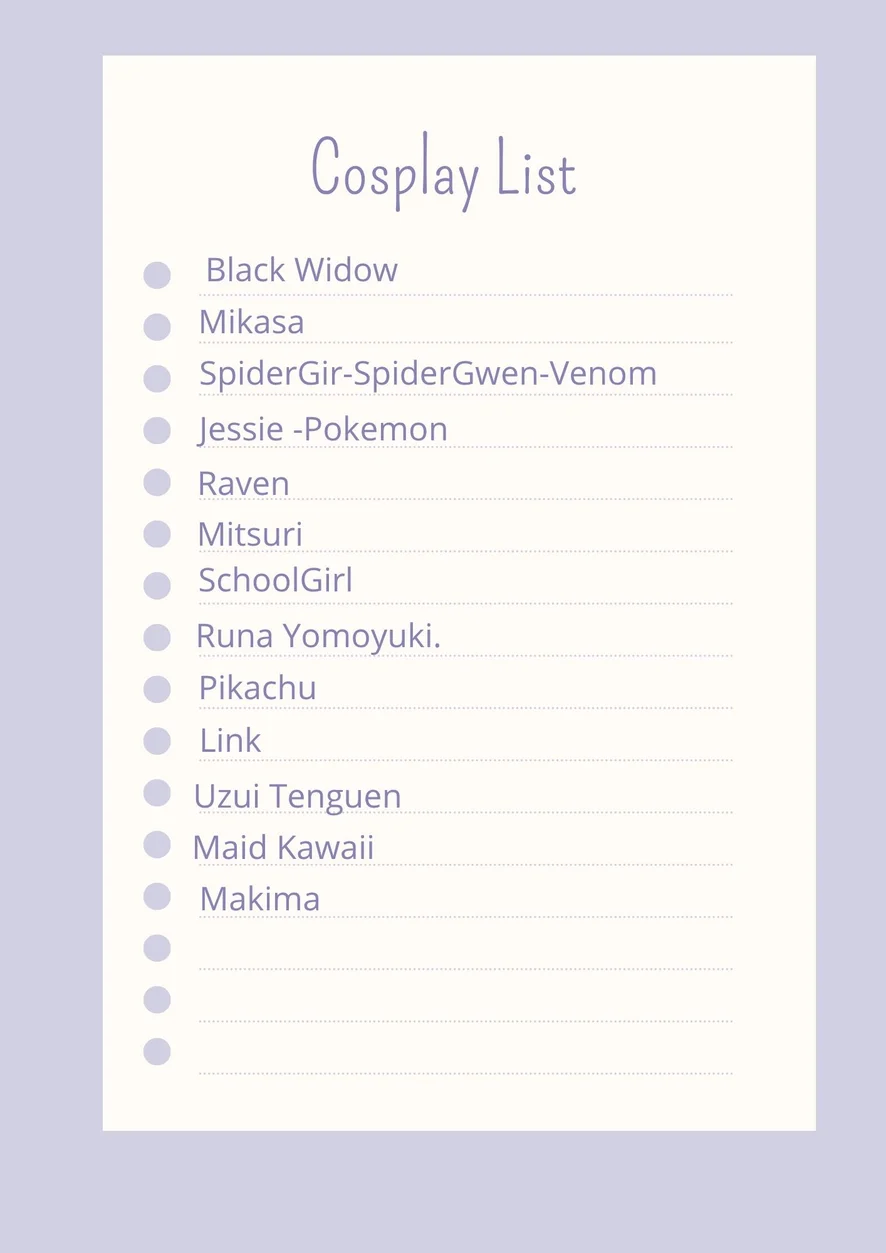
Task: Click the Cosplay List title
Action: click(444, 171)
